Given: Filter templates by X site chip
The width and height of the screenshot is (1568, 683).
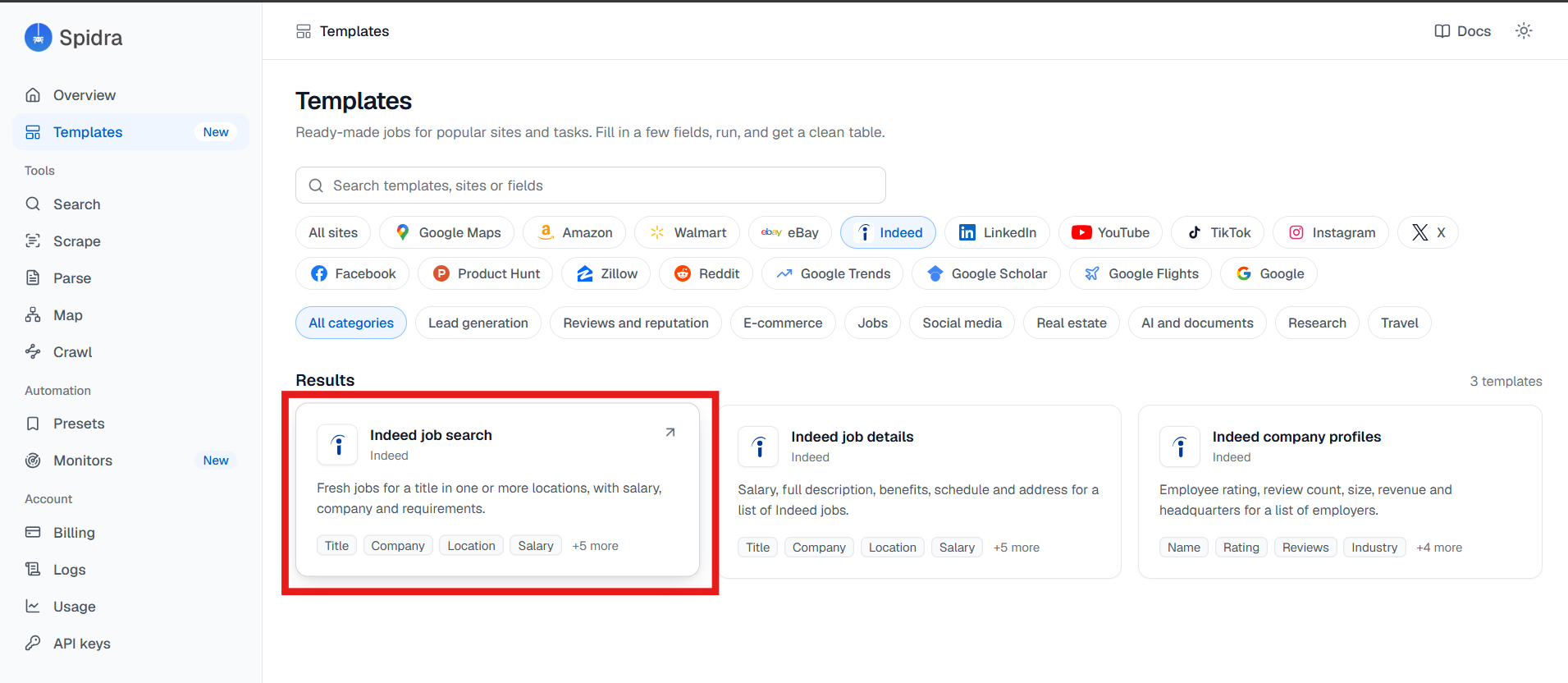Looking at the screenshot, I should 1429,233.
